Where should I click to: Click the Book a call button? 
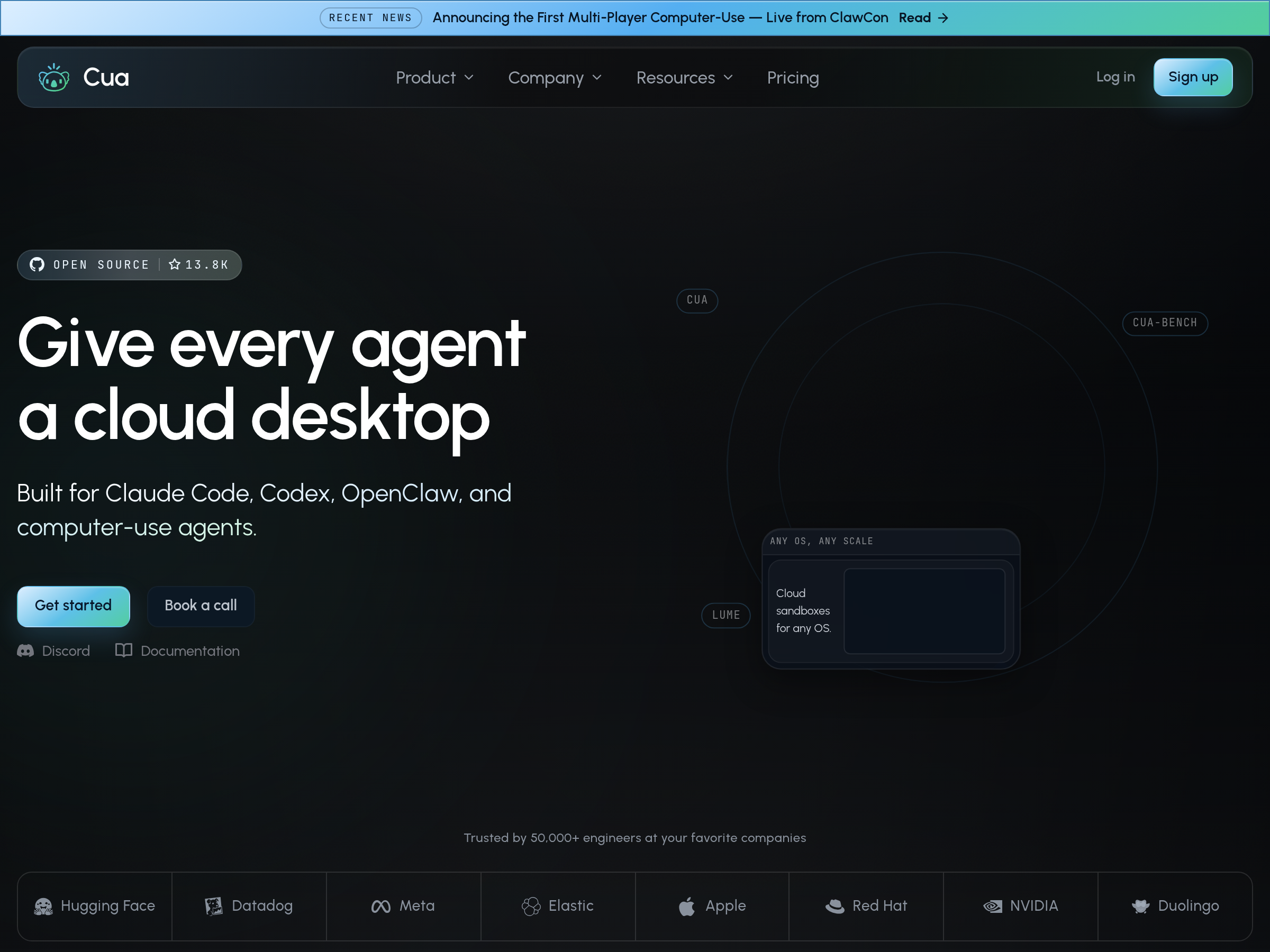[x=201, y=606]
